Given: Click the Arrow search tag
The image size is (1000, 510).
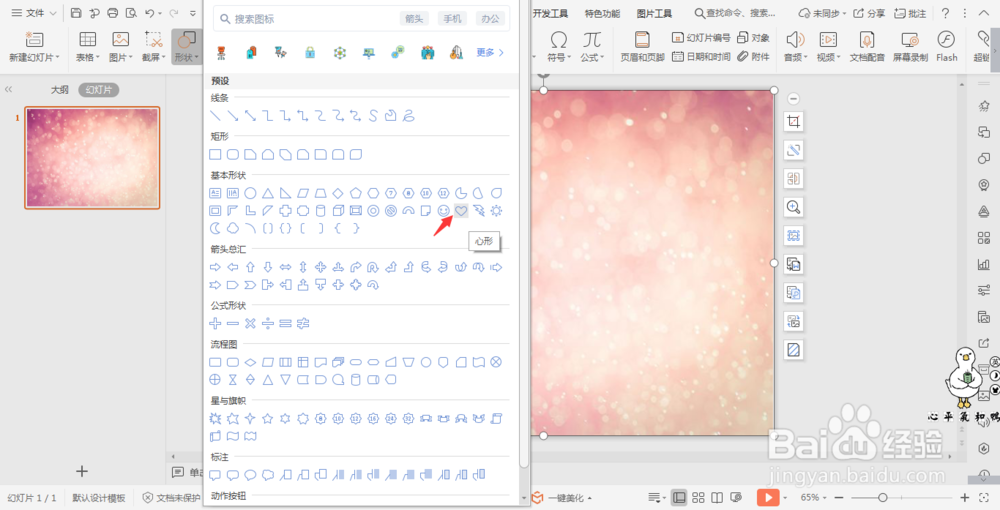Looking at the screenshot, I should [x=414, y=18].
